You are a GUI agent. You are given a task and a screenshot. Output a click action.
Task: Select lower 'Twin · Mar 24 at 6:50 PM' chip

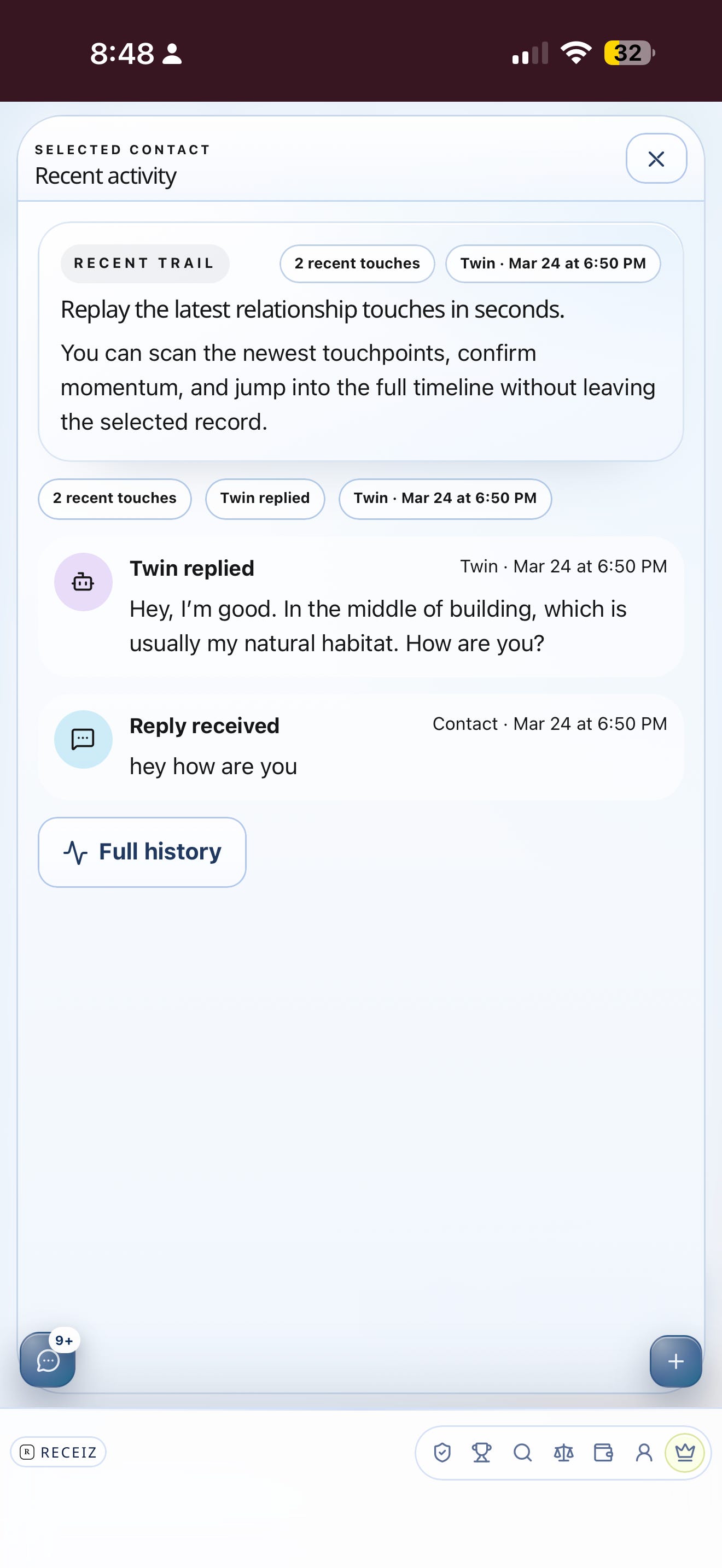click(x=445, y=499)
